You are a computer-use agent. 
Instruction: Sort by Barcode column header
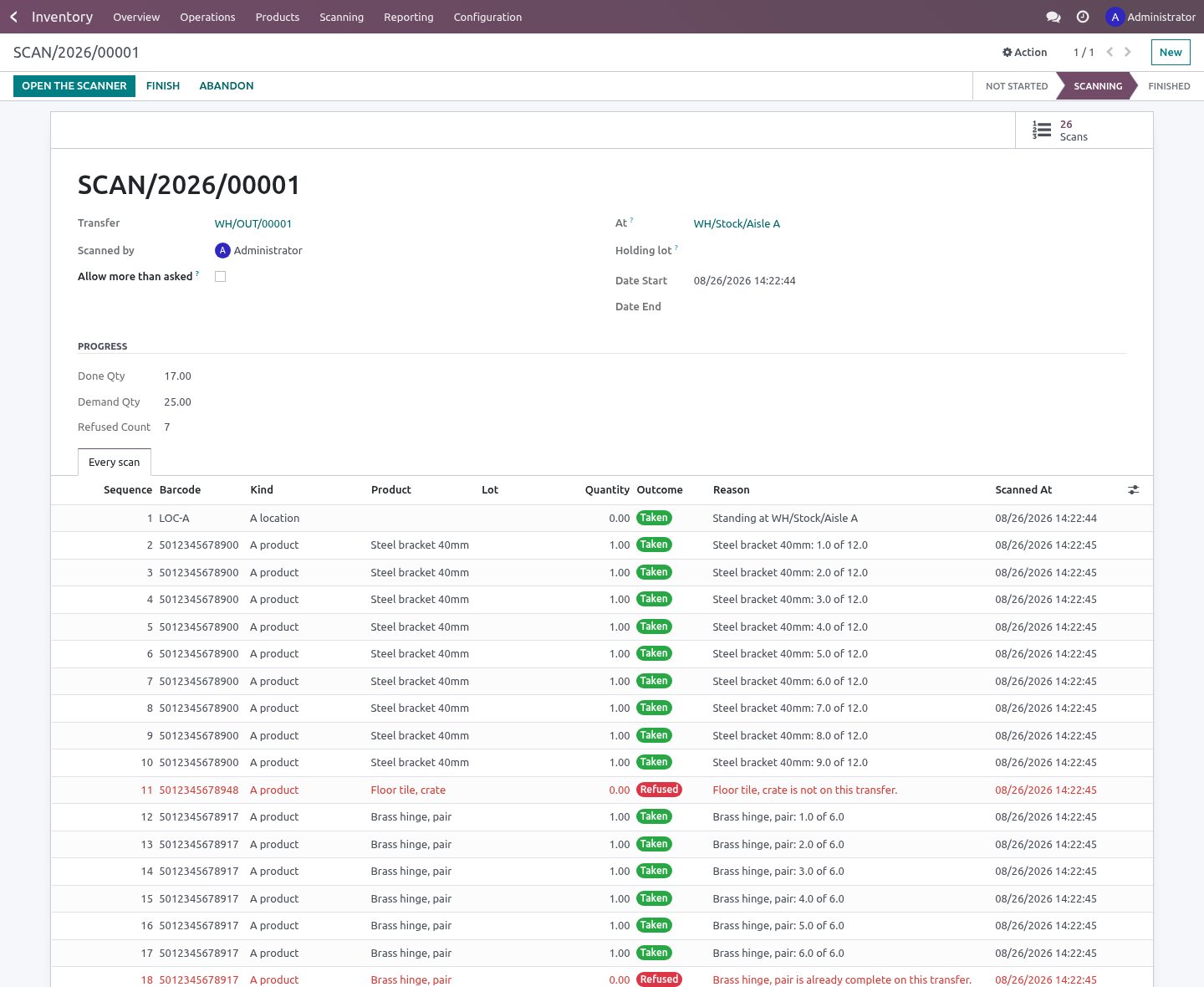(x=181, y=490)
